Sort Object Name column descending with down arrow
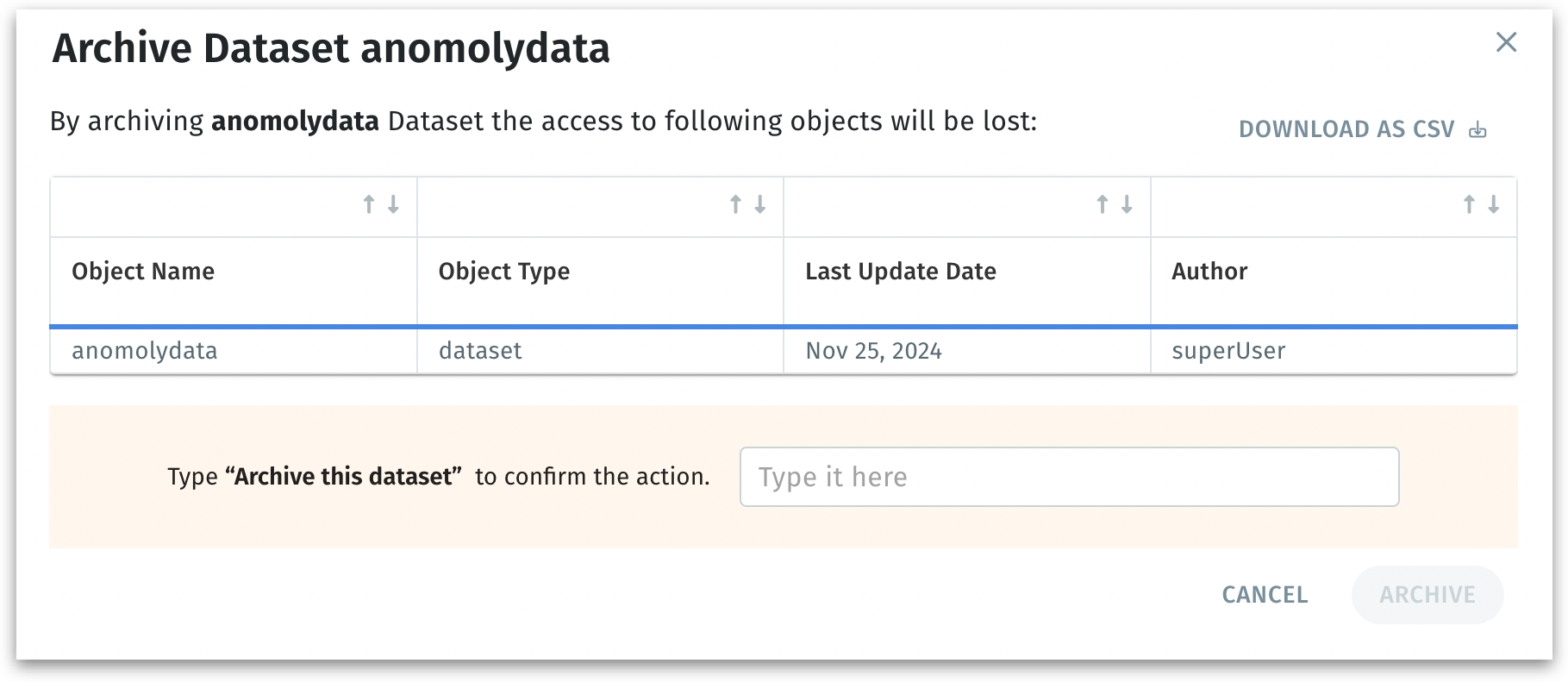The image size is (1568, 682). click(393, 204)
